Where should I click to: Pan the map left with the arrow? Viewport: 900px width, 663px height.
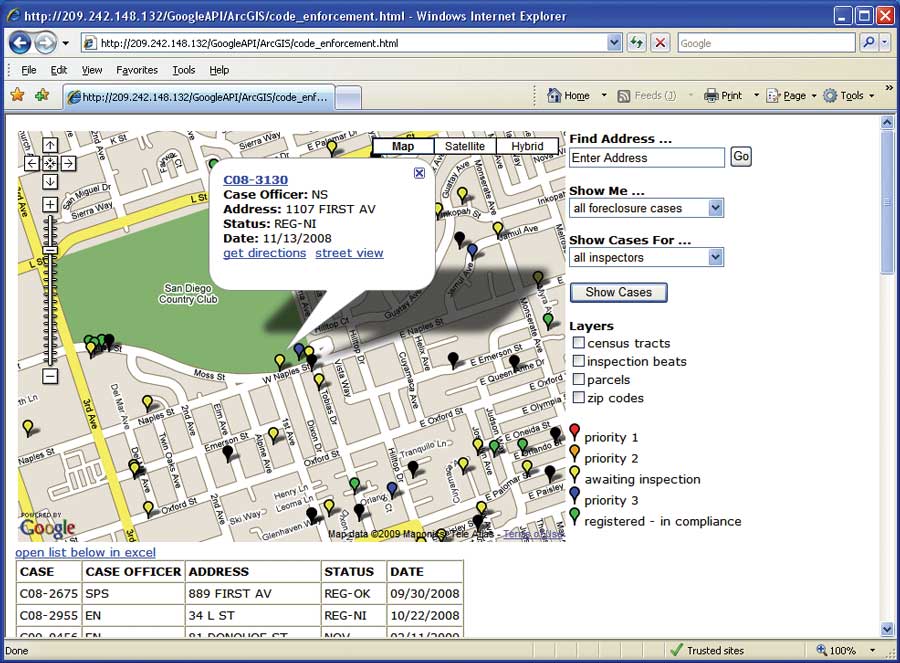point(32,164)
